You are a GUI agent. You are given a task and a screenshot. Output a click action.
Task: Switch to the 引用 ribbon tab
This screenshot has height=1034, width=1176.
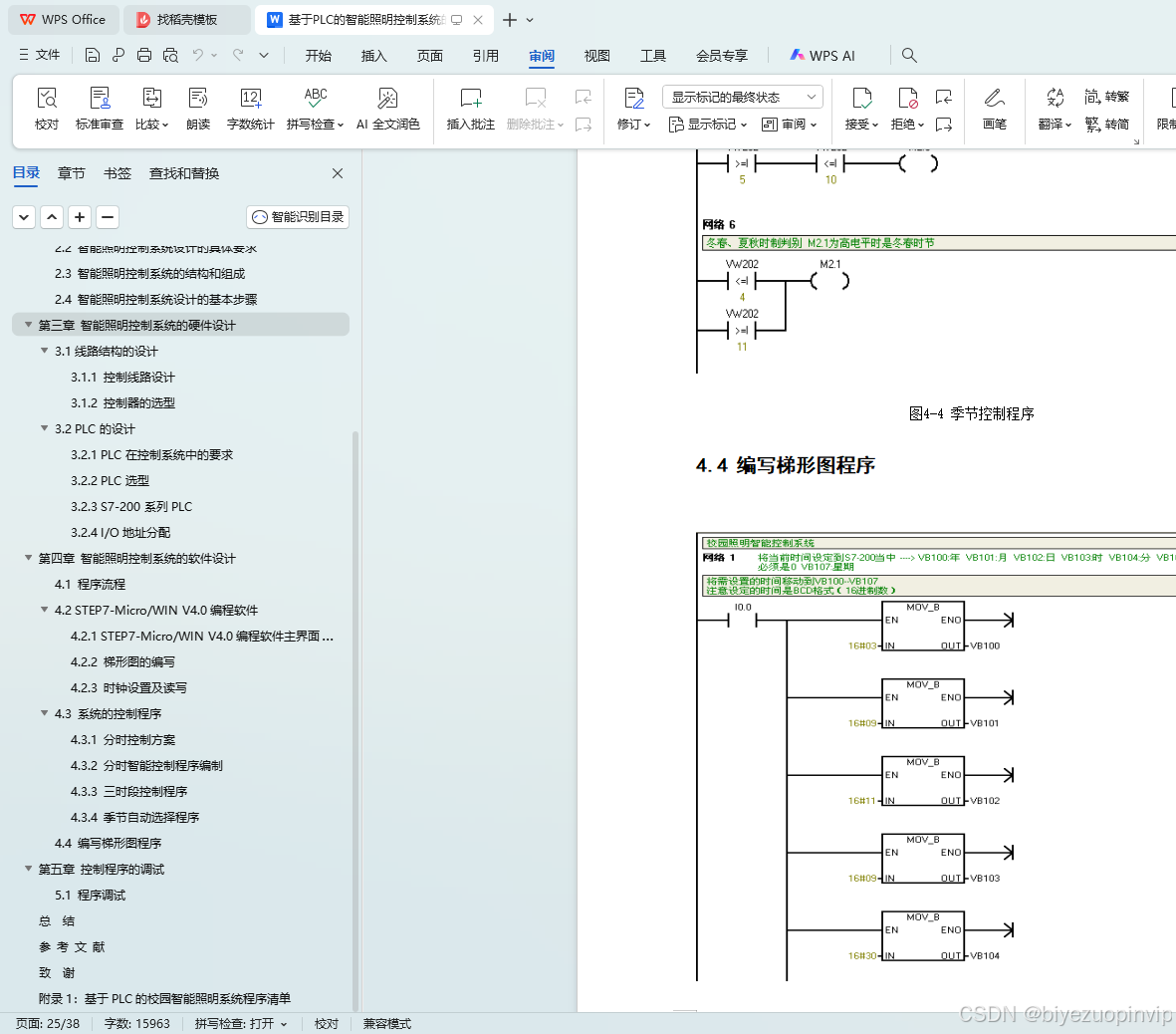[485, 56]
